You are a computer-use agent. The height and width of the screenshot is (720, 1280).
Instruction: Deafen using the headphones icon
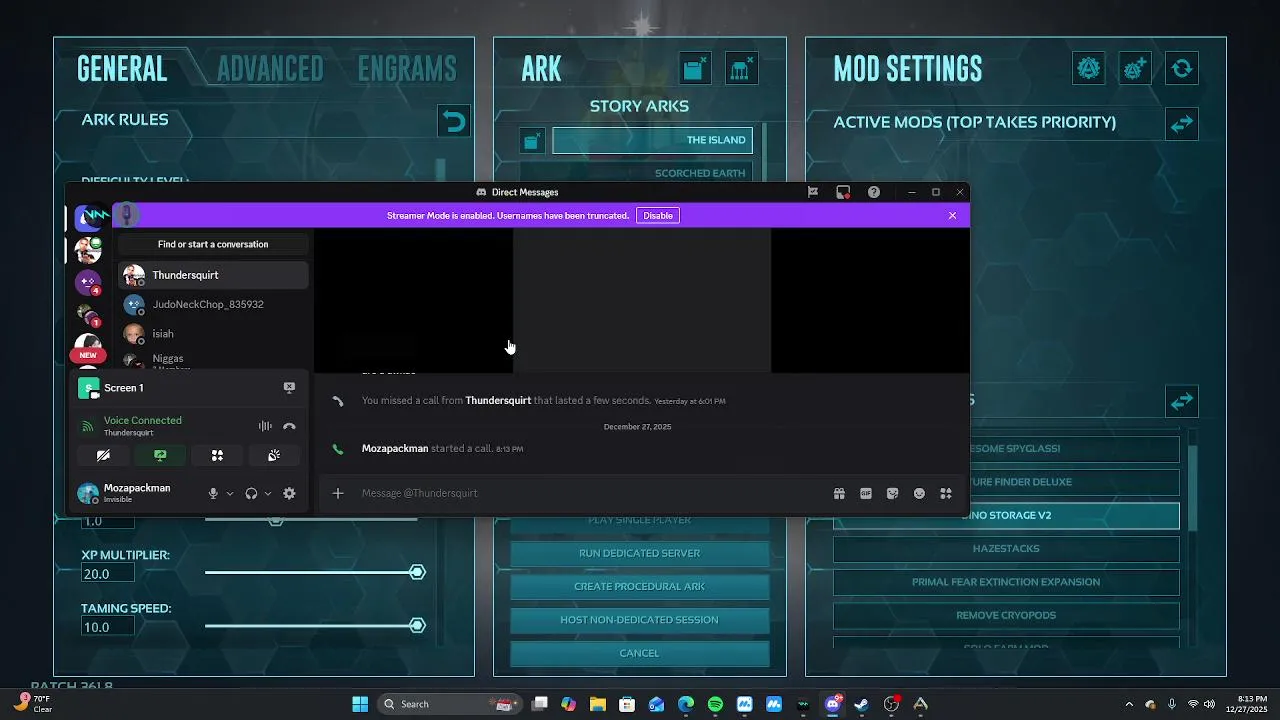tap(251, 493)
